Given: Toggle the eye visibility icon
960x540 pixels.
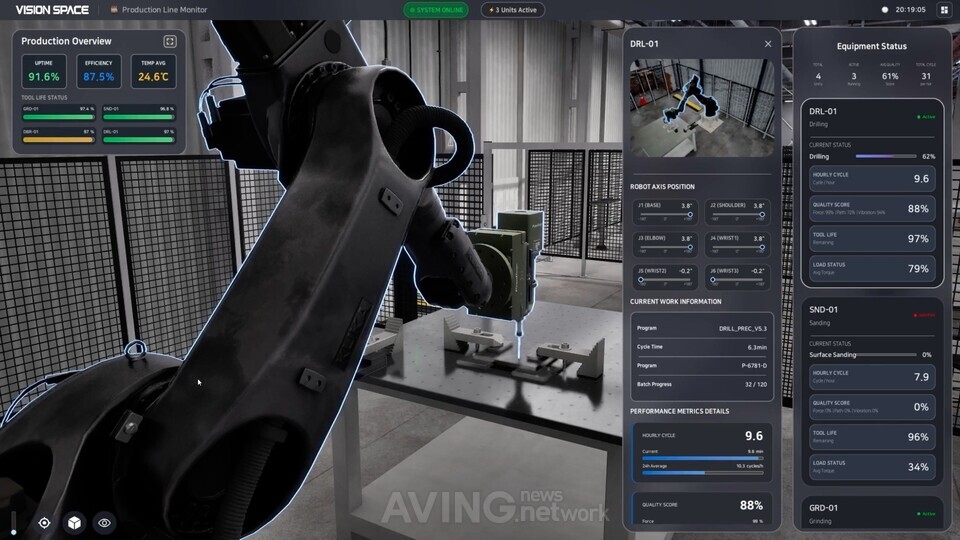Looking at the screenshot, I should [104, 523].
